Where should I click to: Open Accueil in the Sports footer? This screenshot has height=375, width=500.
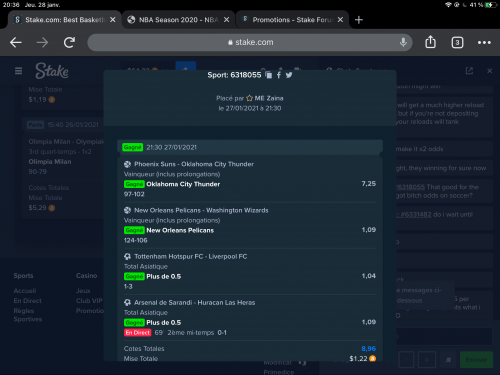pos(25,291)
